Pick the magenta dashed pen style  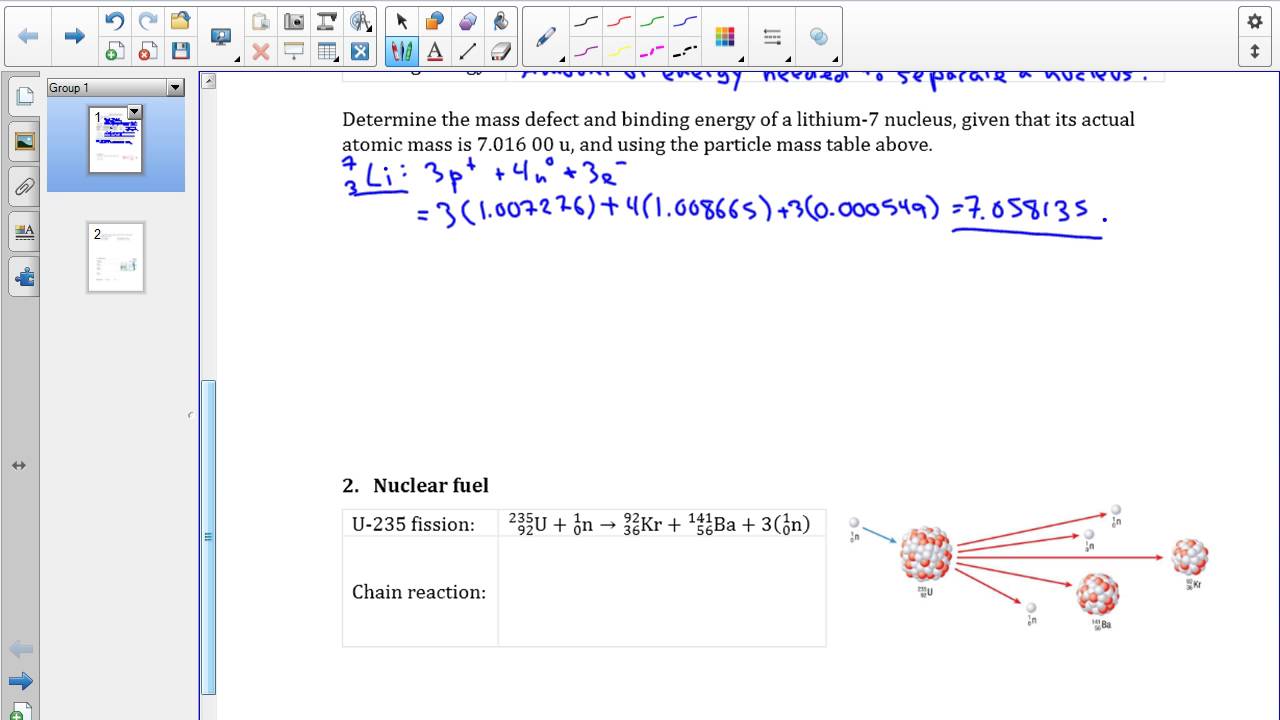click(652, 51)
